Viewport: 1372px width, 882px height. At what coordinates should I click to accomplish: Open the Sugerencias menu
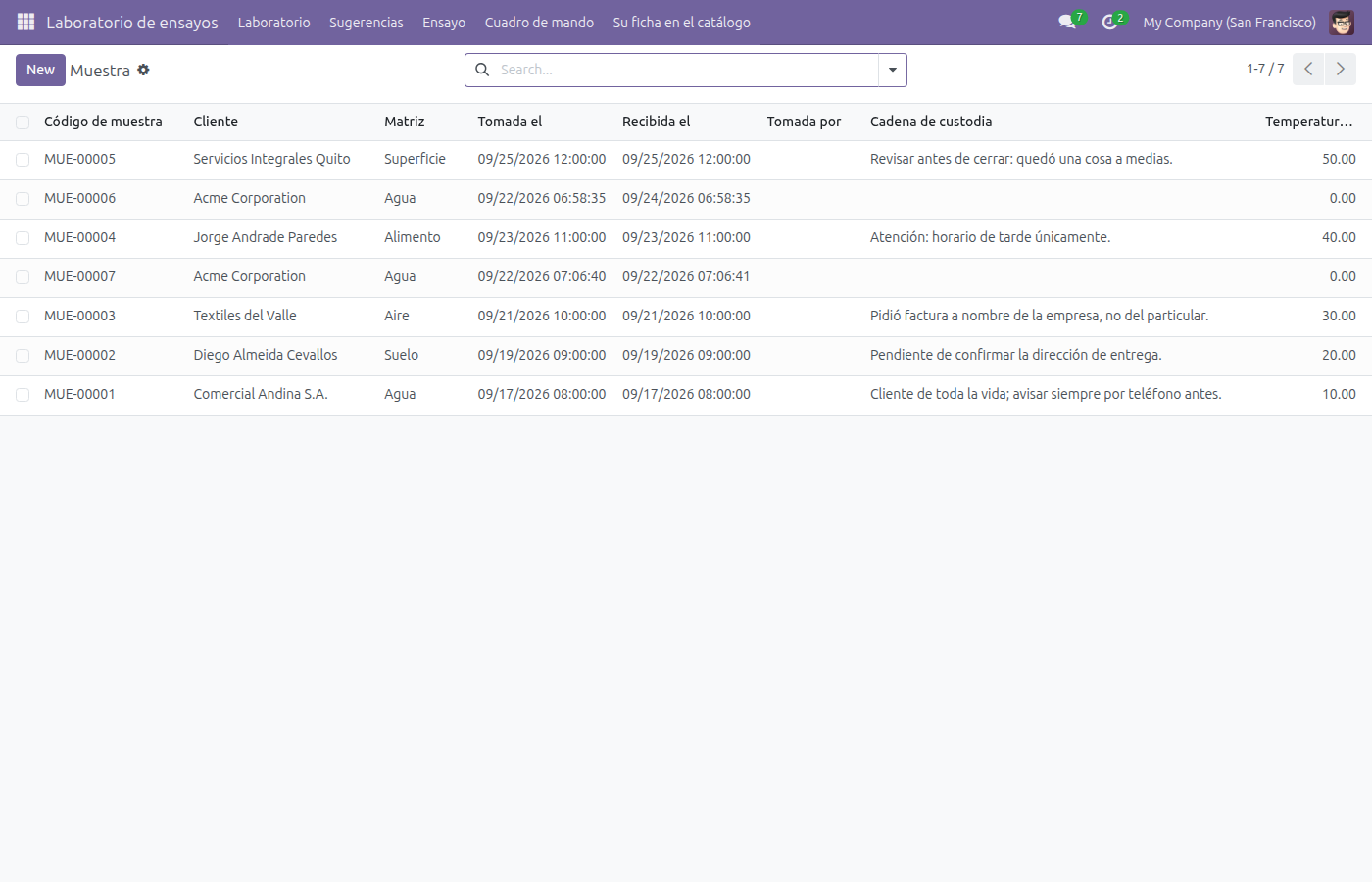366,22
